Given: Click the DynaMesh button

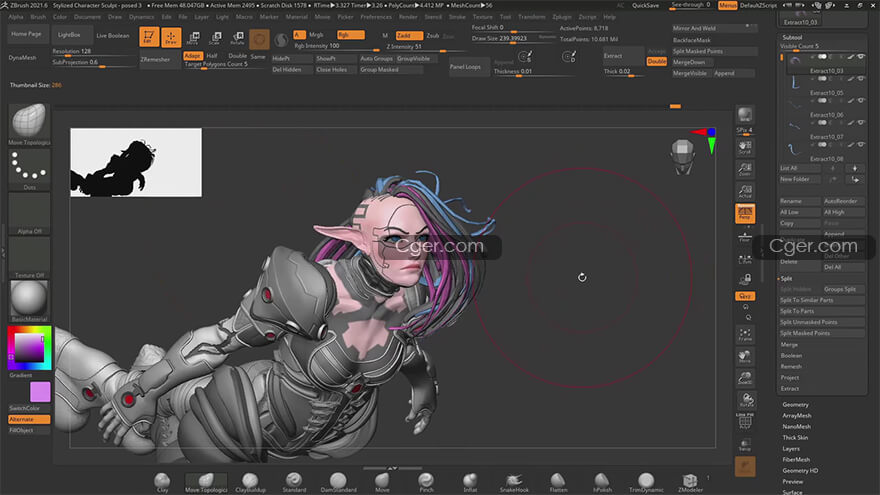Looking at the screenshot, I should pyautogui.click(x=22, y=58).
